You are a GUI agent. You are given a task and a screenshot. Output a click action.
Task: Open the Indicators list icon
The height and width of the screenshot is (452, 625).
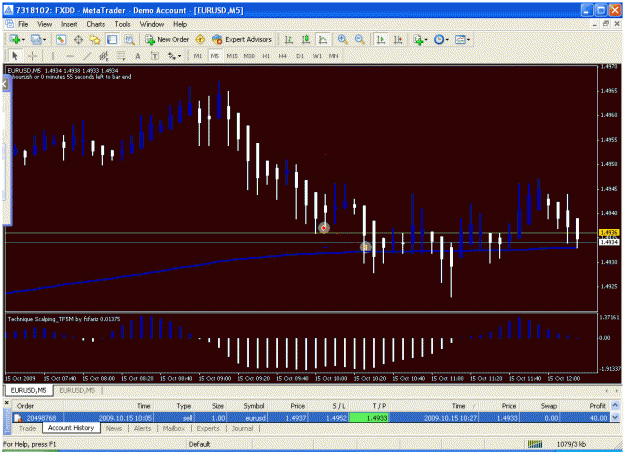[x=418, y=39]
